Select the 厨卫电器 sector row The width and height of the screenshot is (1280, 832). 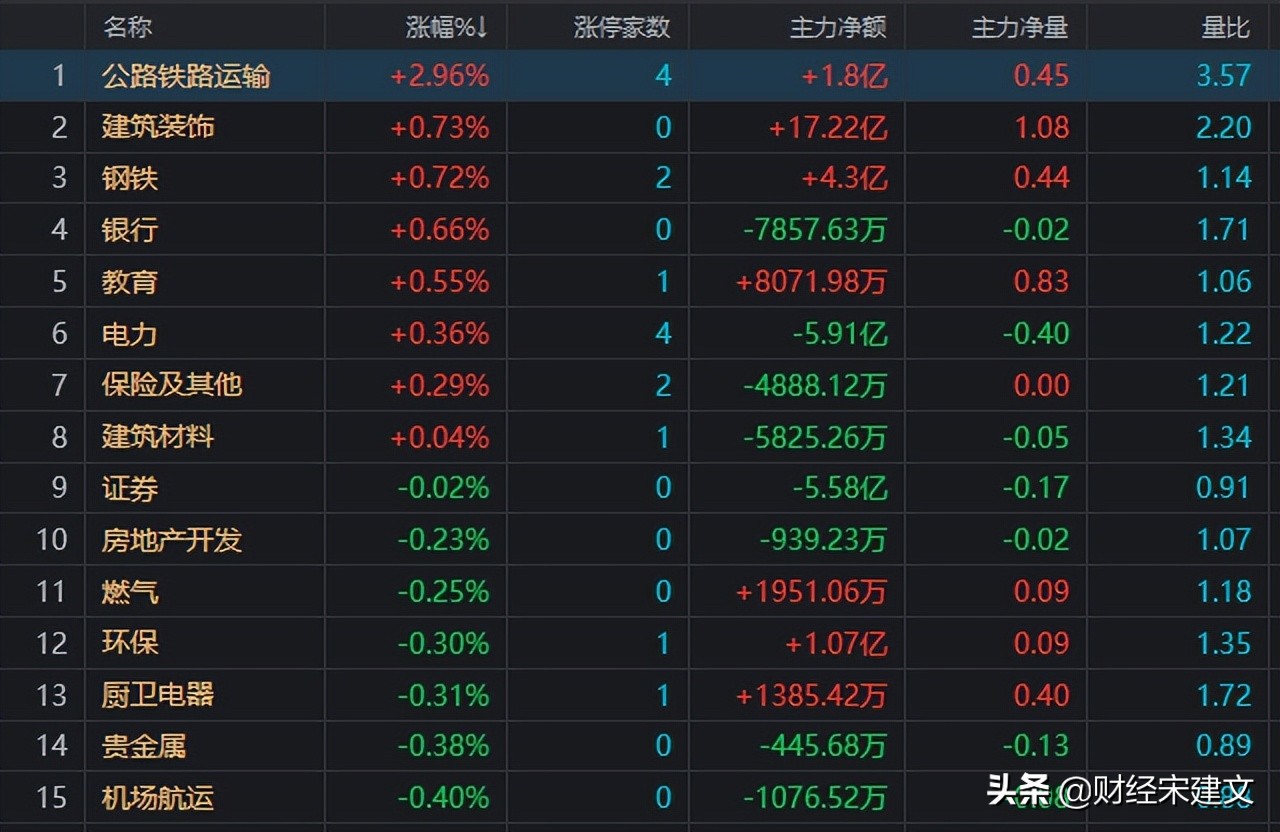156,695
